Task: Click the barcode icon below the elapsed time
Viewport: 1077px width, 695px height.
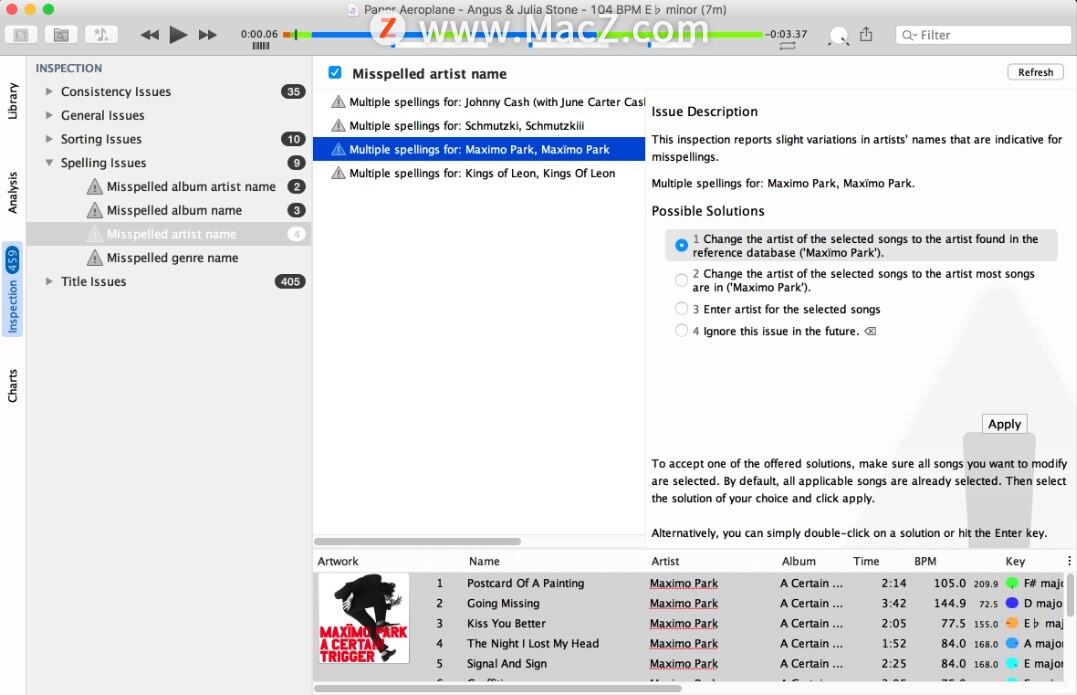Action: pos(261,46)
